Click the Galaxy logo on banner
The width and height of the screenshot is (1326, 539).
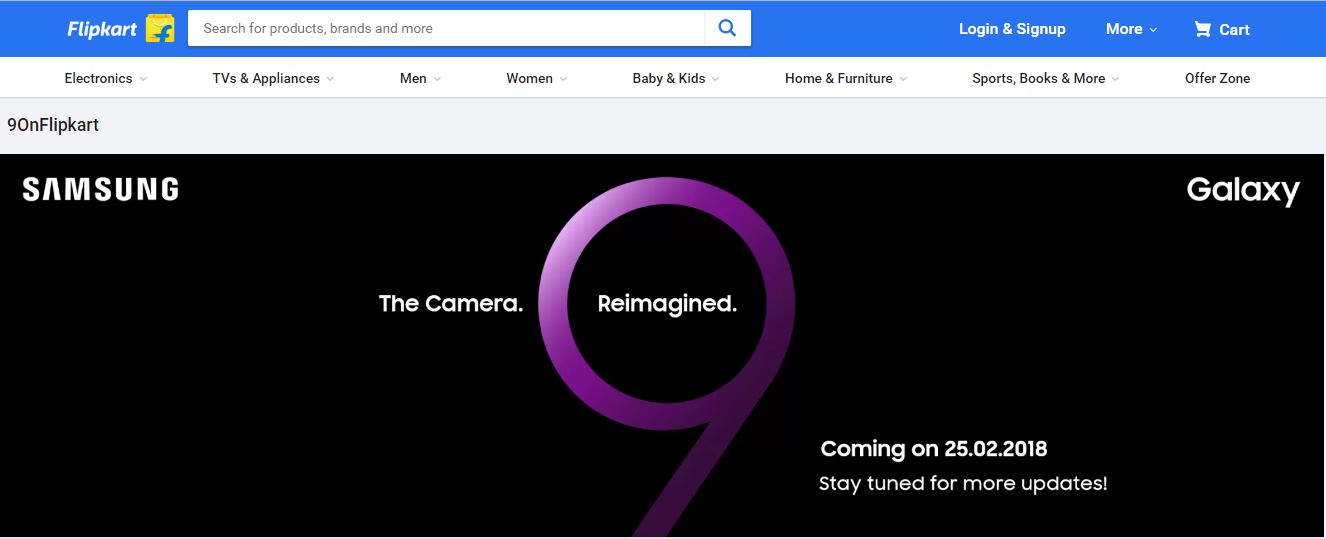click(x=1243, y=190)
